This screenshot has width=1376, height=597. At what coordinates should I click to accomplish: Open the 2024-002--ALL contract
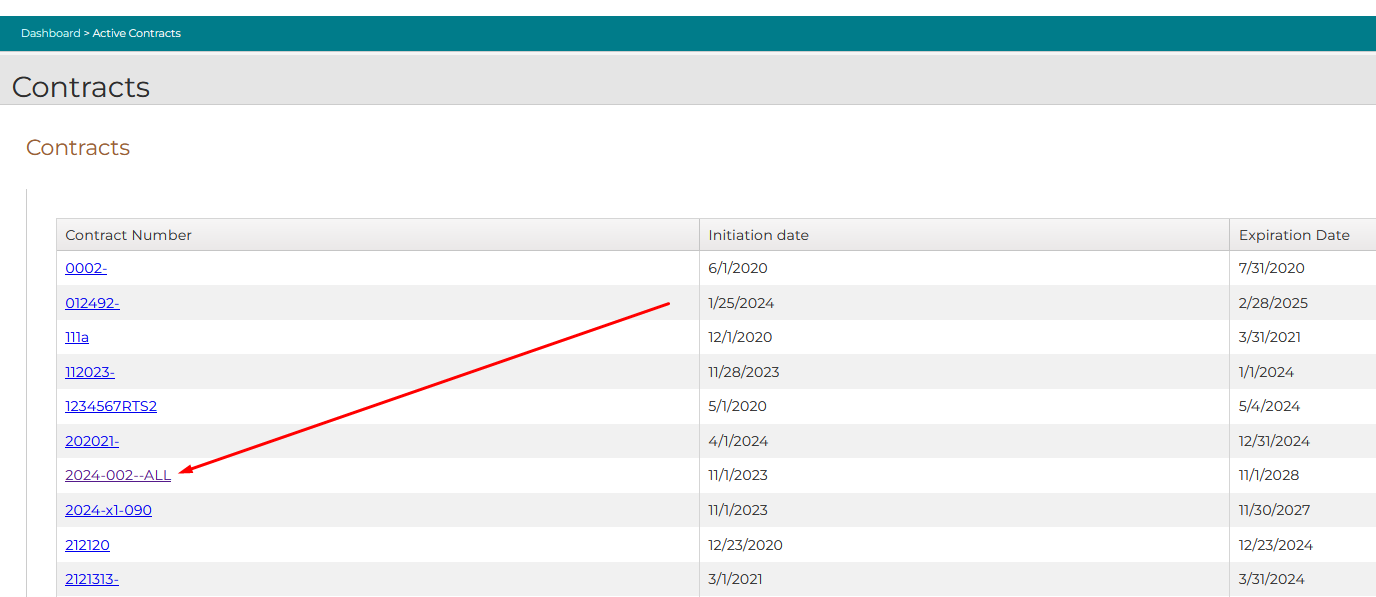pyautogui.click(x=118, y=475)
